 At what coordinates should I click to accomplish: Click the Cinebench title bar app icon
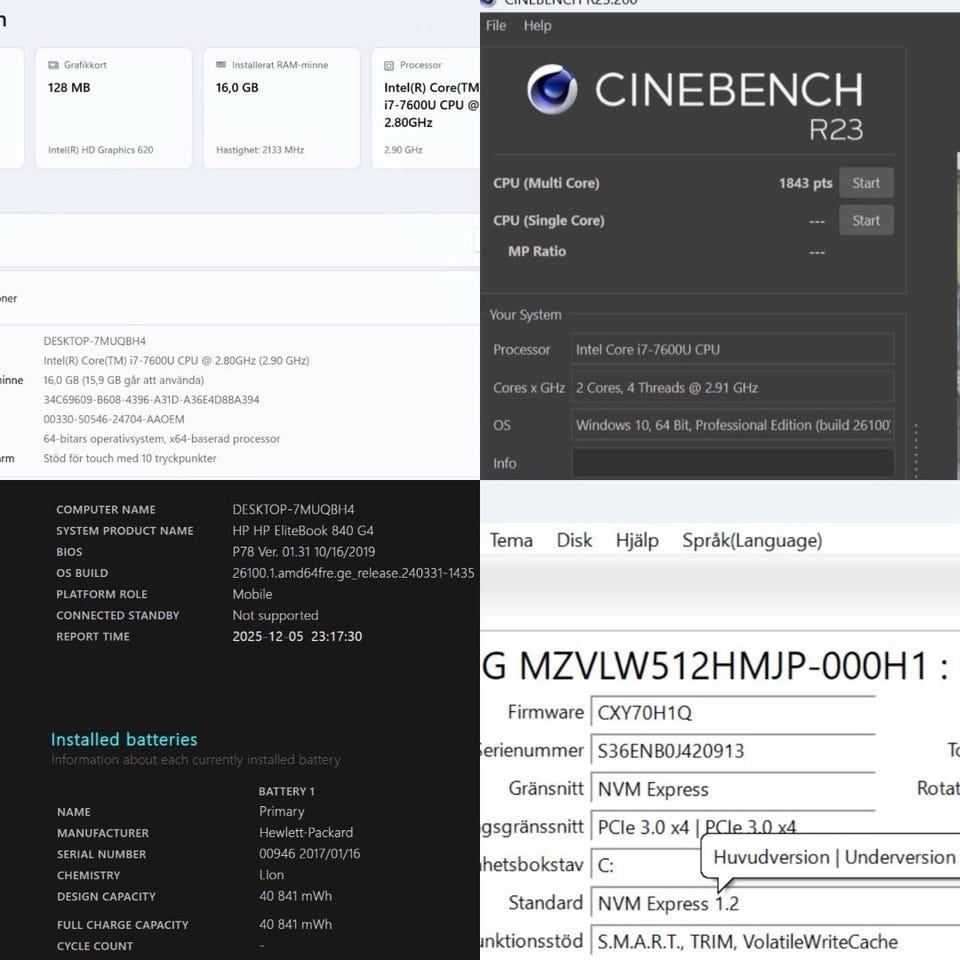pos(488,3)
